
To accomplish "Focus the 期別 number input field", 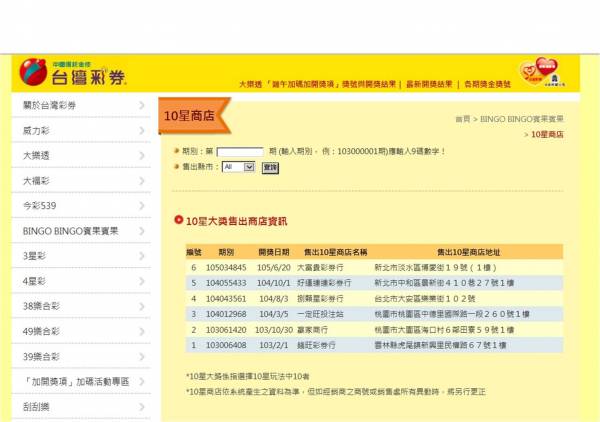I will pyautogui.click(x=240, y=152).
